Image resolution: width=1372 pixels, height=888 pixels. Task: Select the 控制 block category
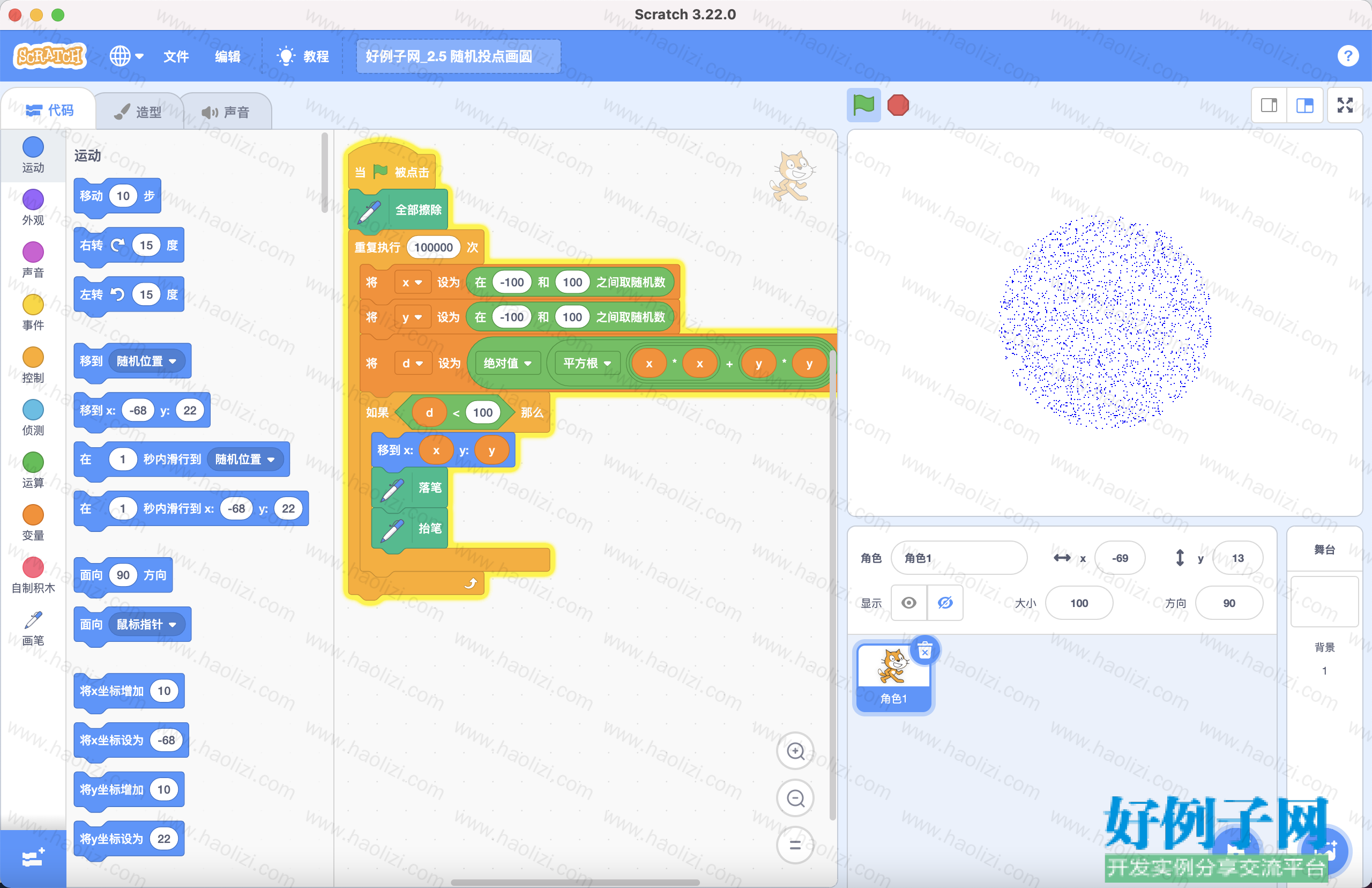33,365
